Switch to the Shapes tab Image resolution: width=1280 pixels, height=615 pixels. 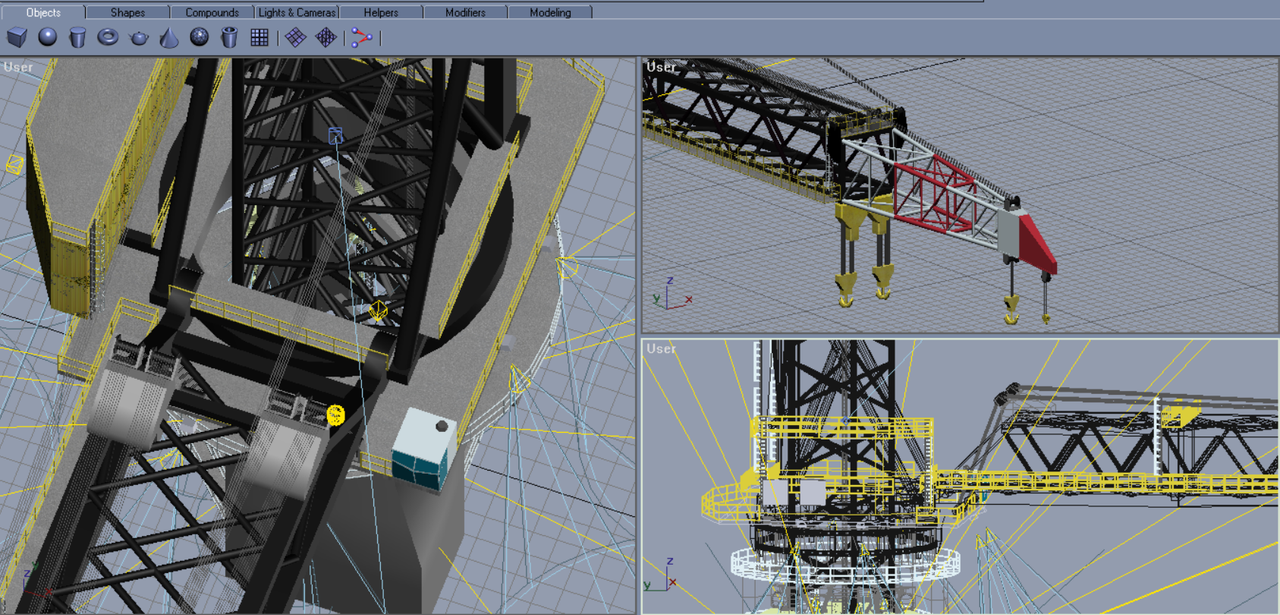(x=127, y=12)
